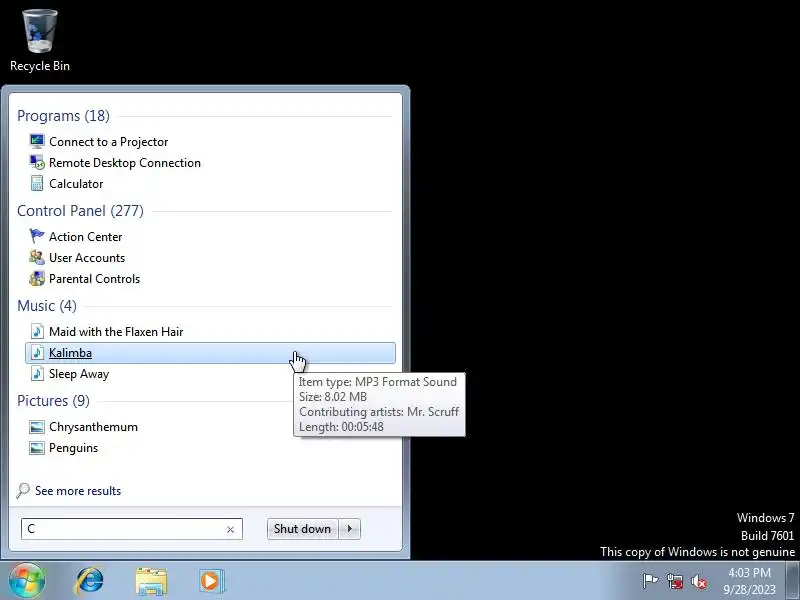The height and width of the screenshot is (600, 800).
Task: Select the Calculator result text
Action: coord(76,183)
